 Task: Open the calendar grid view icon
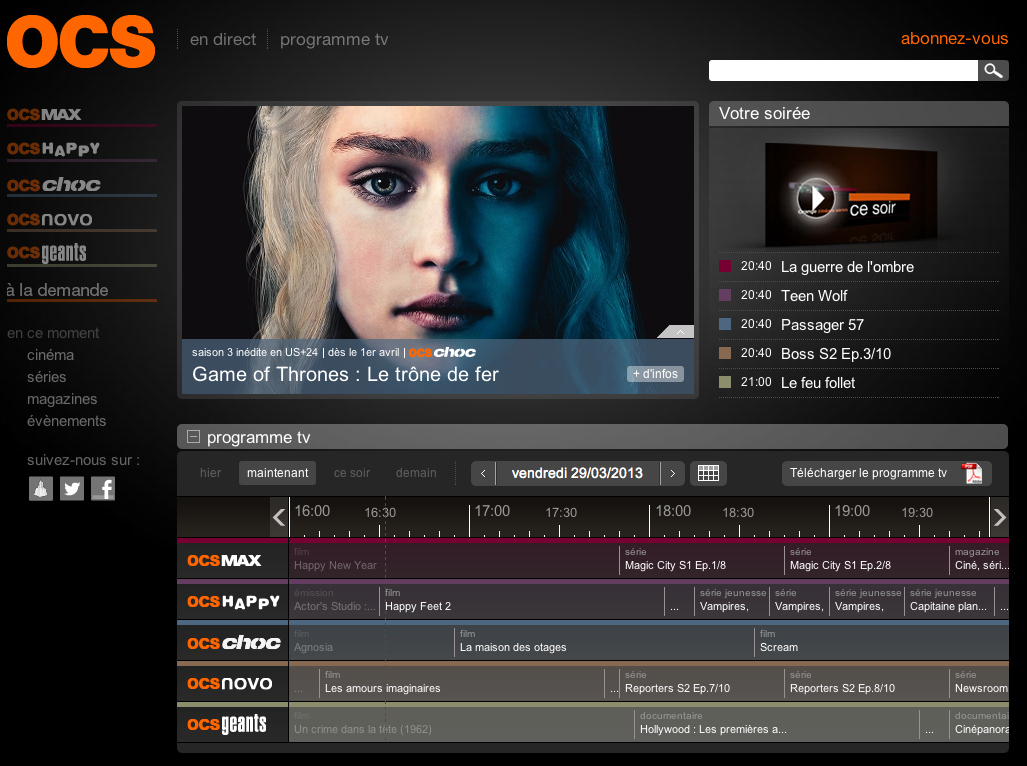[708, 473]
